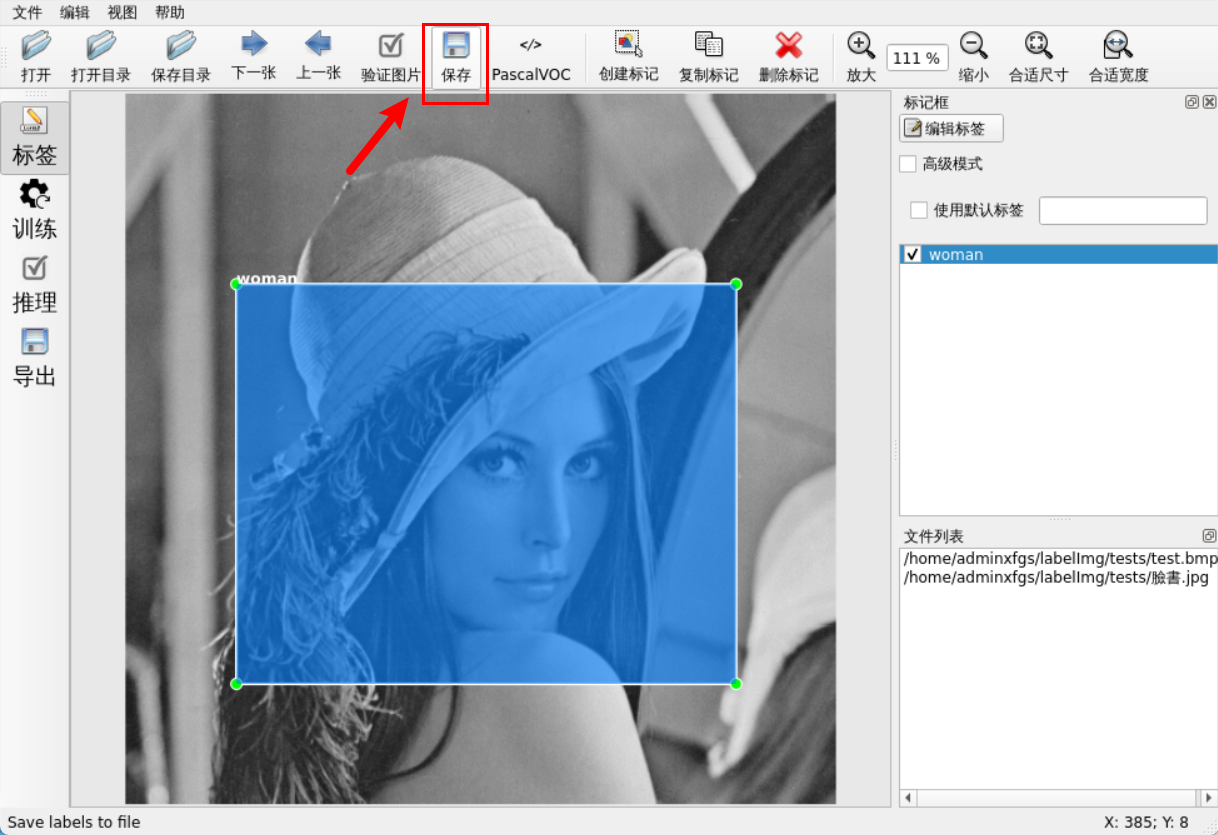Close the 标记框 panel
The height and width of the screenshot is (835, 1218).
pyautogui.click(x=1209, y=102)
